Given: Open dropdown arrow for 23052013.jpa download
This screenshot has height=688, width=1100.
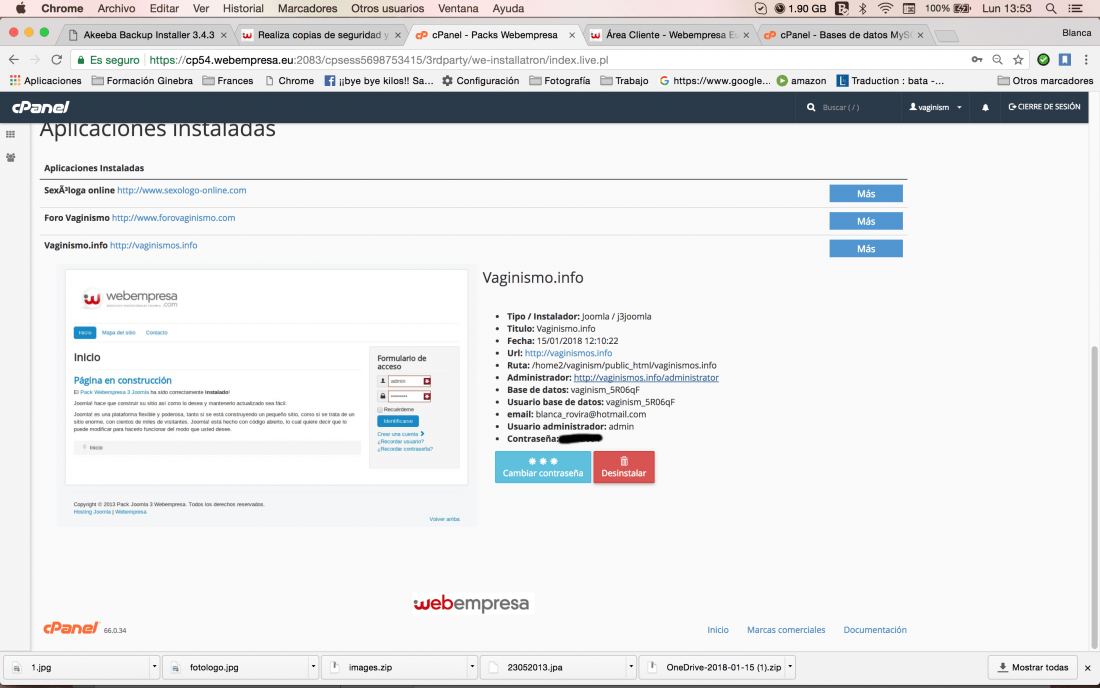Looking at the screenshot, I should pos(631,667).
